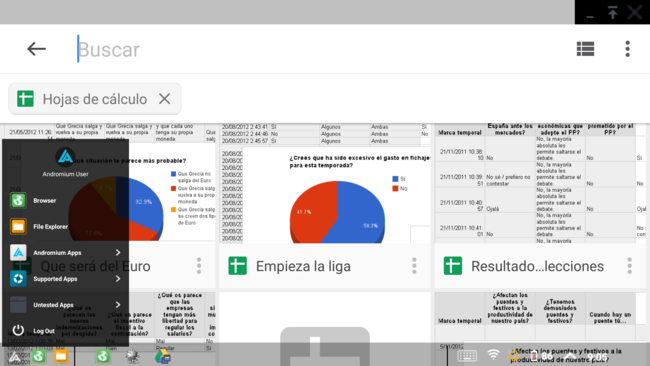This screenshot has width=650, height=366.
Task: Open the on-screen keyboard tray icon
Action: 467,356
